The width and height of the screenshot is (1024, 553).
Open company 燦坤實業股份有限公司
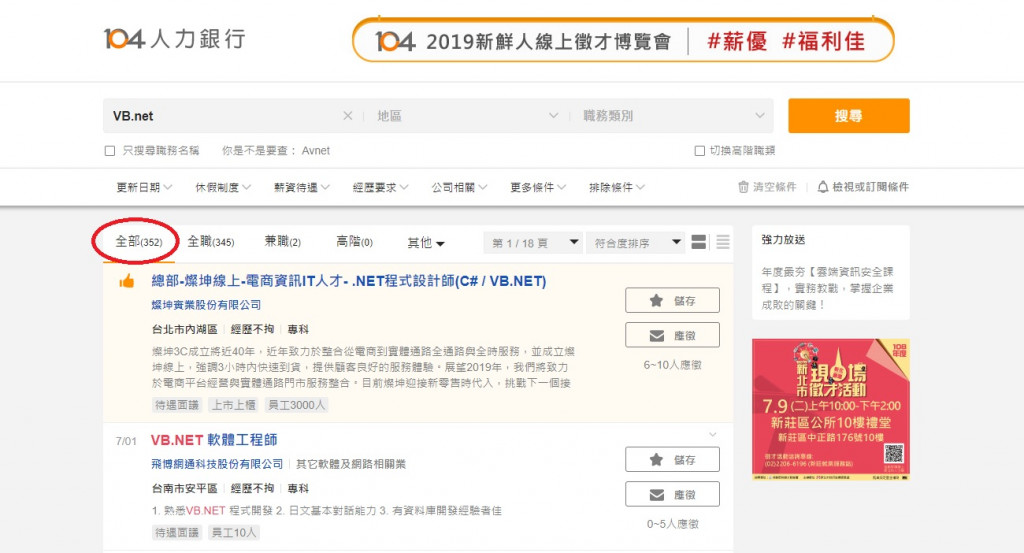coord(206,305)
